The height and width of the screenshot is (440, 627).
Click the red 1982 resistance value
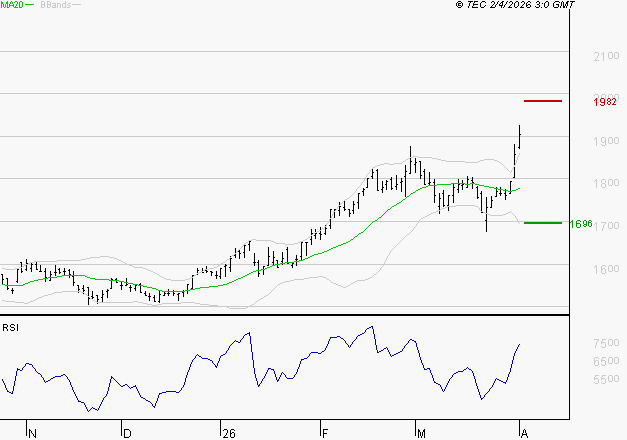[x=605, y=102]
